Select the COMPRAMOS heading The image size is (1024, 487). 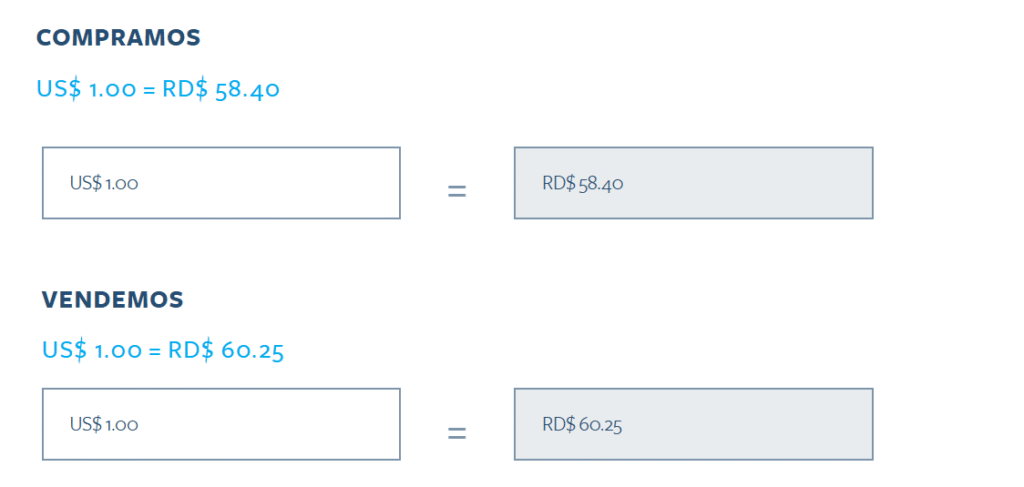118,38
